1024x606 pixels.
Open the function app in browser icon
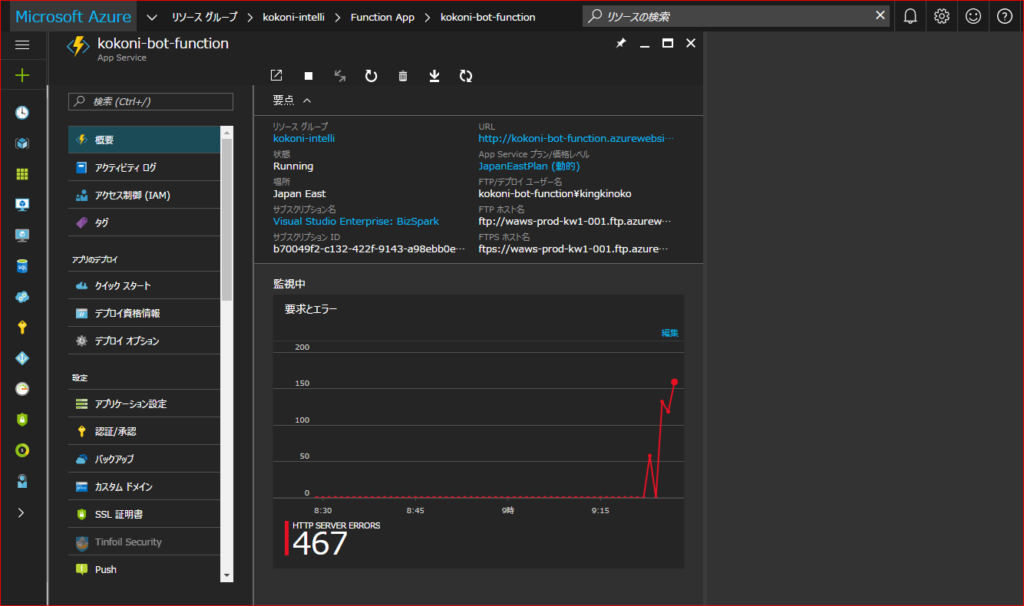point(276,76)
